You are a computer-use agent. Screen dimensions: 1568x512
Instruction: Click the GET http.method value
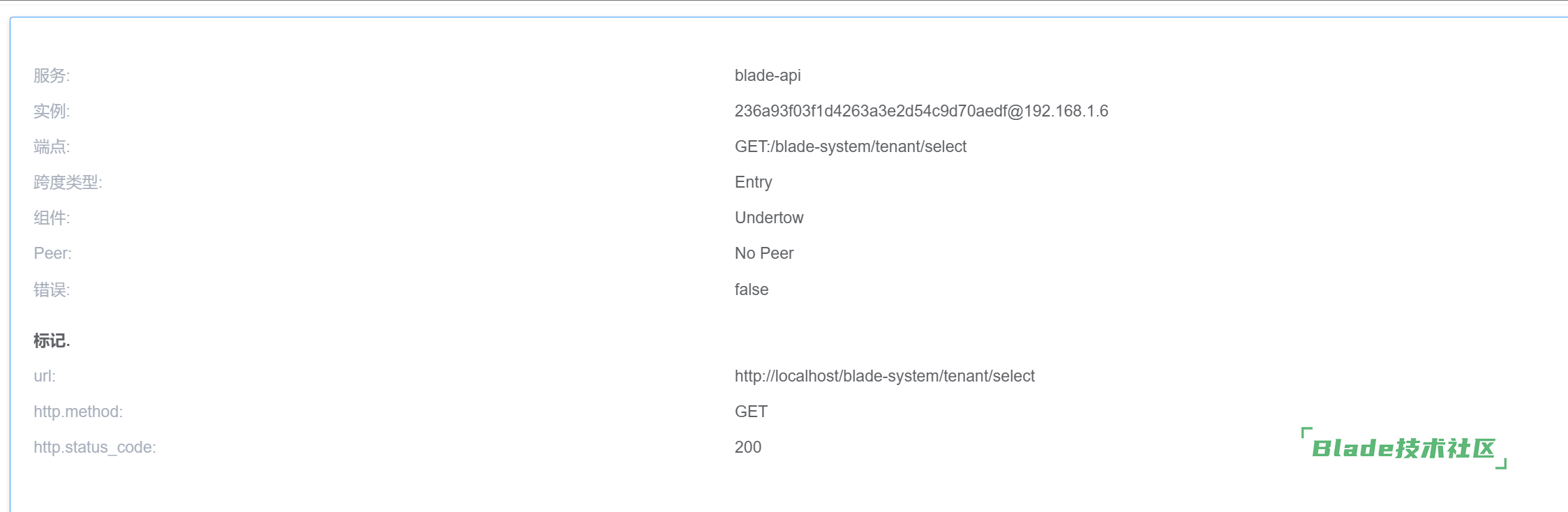point(751,412)
